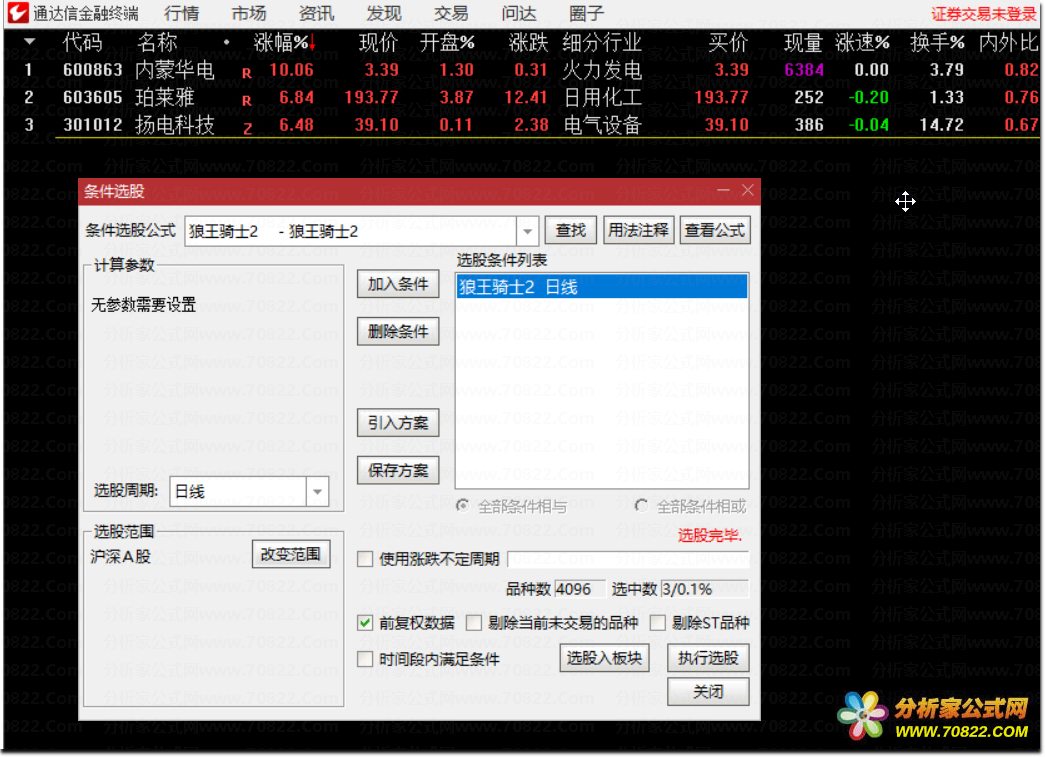Click the 用法注释 button
Image resolution: width=1046 pixels, height=757 pixels.
pyautogui.click(x=638, y=231)
